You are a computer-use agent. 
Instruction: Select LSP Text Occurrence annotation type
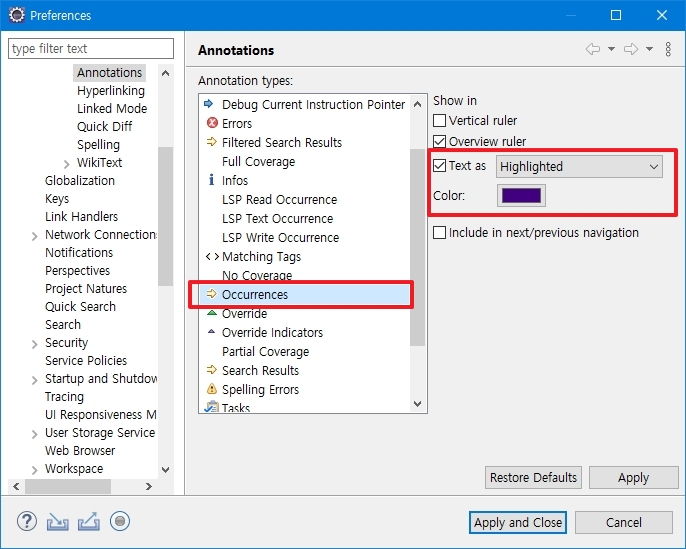coord(277,218)
